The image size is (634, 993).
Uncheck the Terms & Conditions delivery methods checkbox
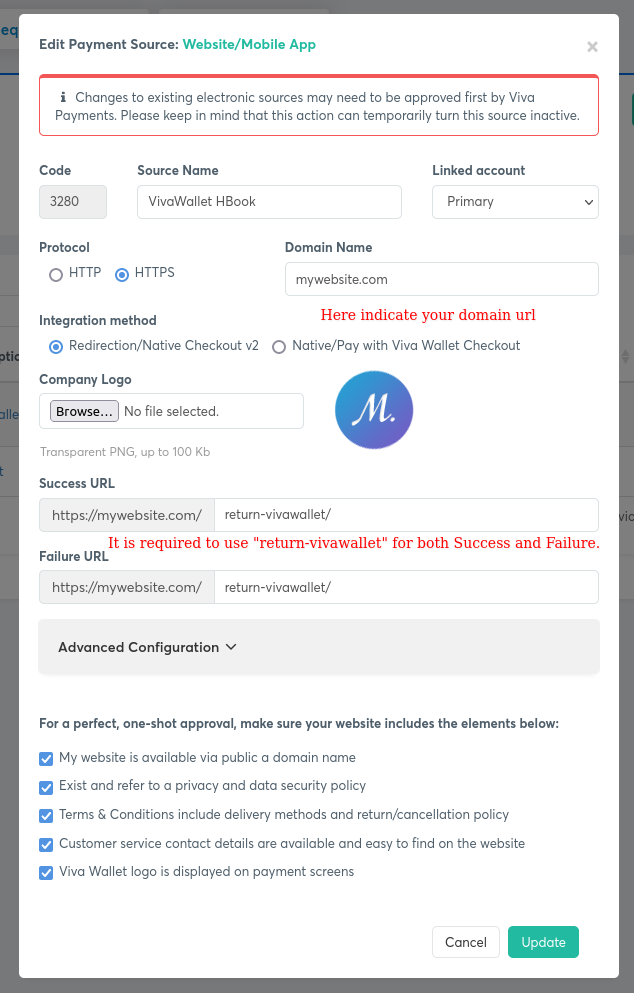pos(45,815)
